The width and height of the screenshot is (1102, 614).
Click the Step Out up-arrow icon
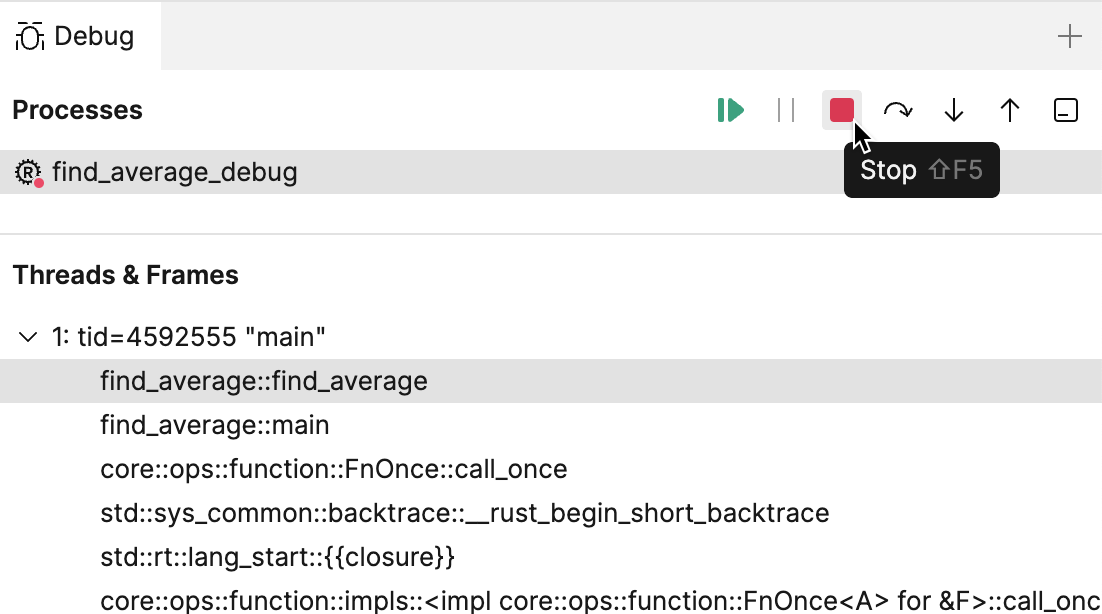point(1009,111)
